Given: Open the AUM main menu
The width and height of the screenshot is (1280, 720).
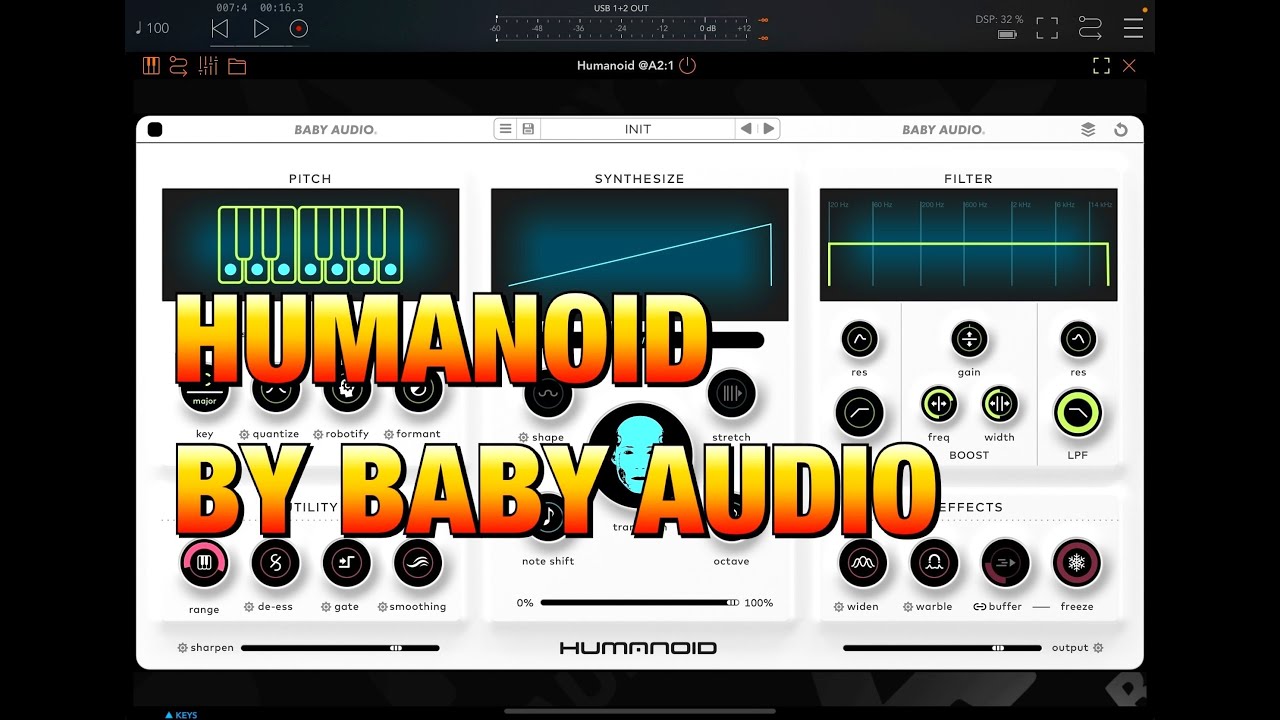Looking at the screenshot, I should pyautogui.click(x=1134, y=28).
